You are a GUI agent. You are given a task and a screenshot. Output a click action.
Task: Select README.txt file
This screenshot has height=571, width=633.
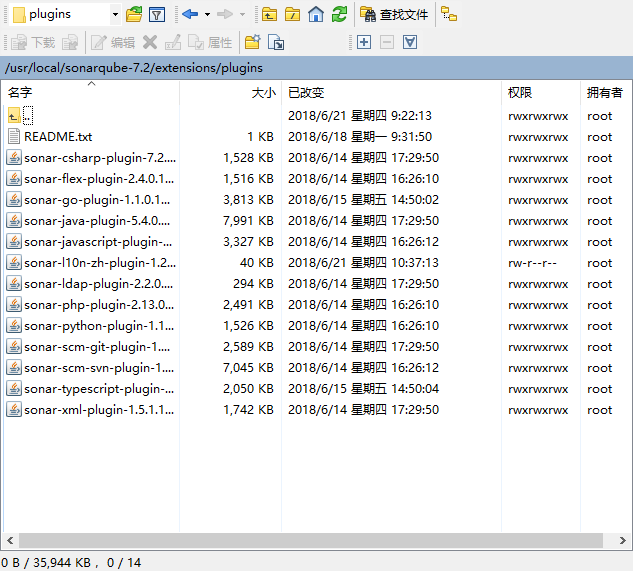click(58, 137)
